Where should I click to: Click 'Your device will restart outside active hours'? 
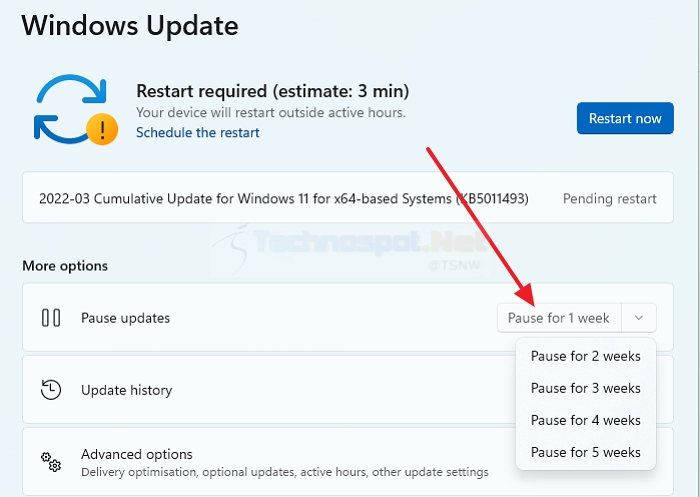pos(271,113)
